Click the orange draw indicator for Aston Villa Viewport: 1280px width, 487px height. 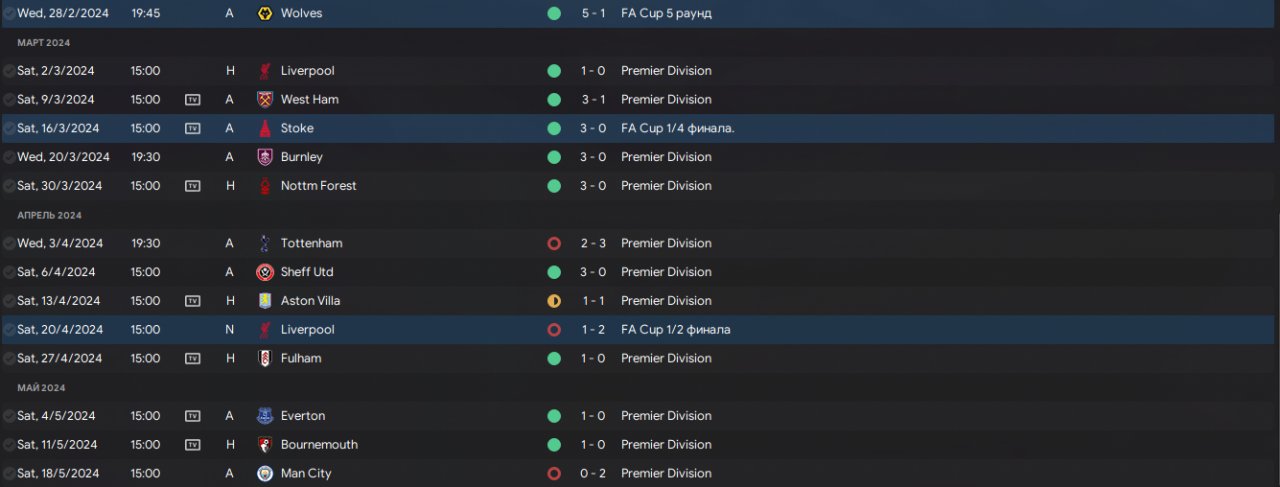tap(554, 301)
